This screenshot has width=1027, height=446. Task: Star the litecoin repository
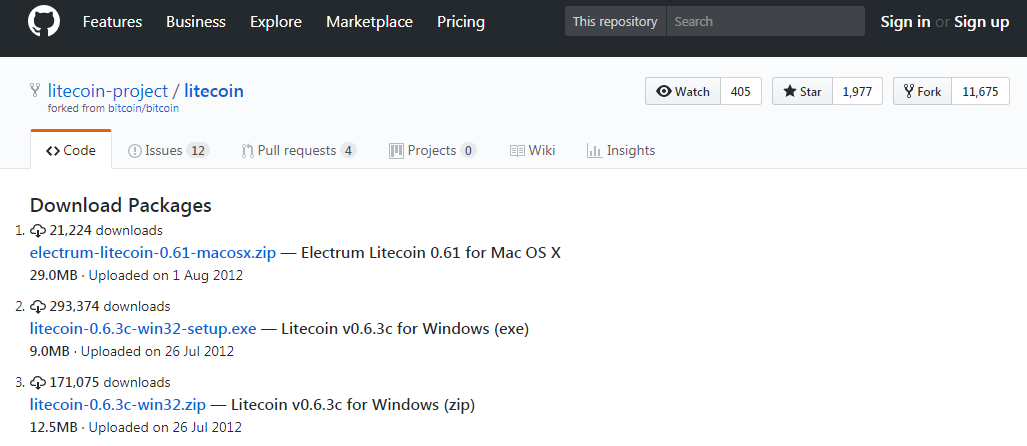click(802, 91)
